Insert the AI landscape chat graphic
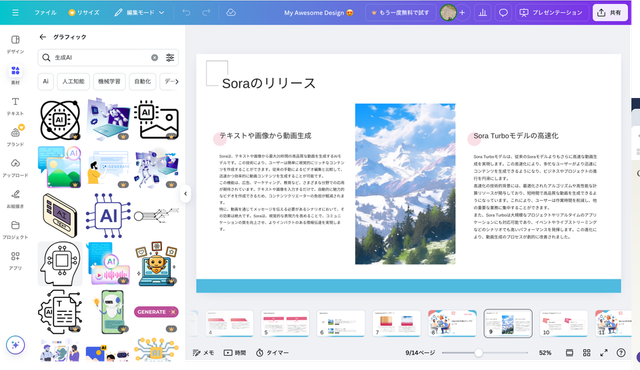The width and height of the screenshot is (640, 370). (60, 167)
